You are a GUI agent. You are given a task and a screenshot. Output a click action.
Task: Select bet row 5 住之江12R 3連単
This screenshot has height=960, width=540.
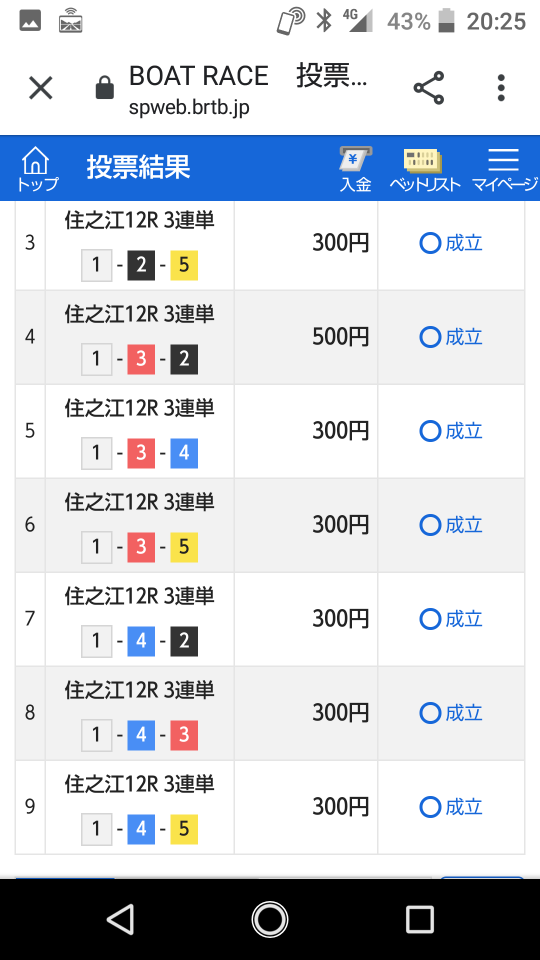coord(269,431)
